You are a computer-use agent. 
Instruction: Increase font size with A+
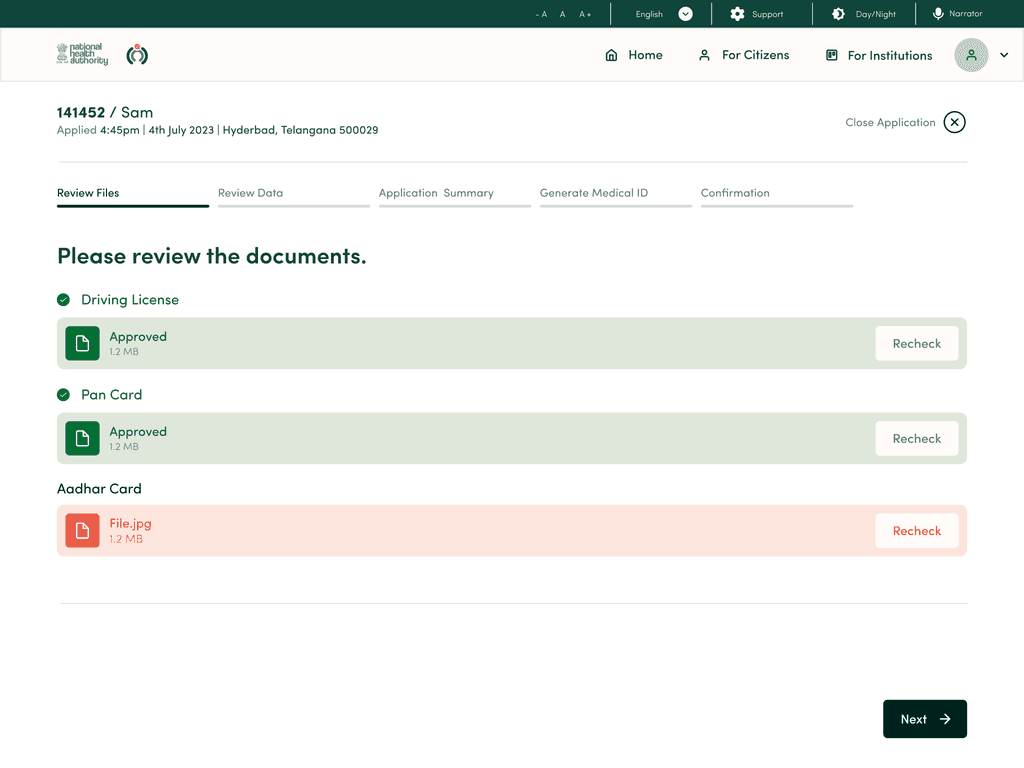(585, 14)
